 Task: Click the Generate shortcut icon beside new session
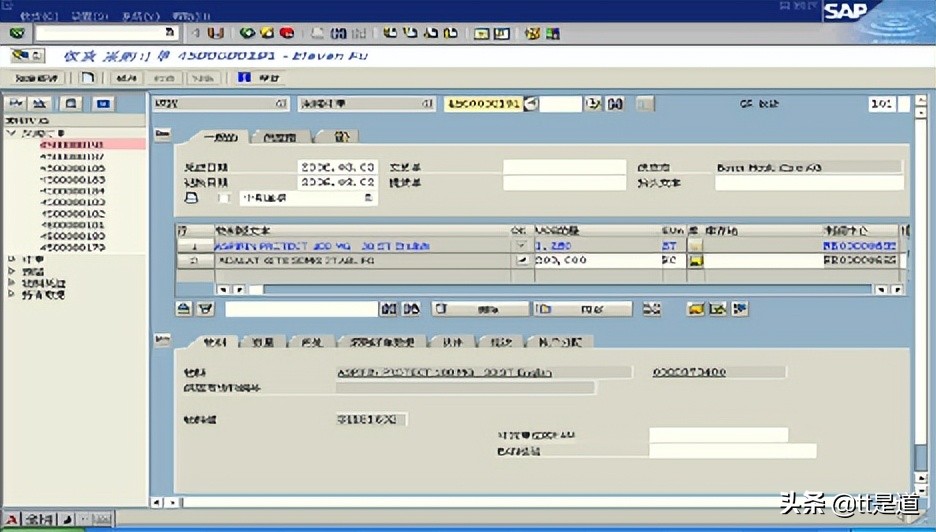click(x=501, y=33)
